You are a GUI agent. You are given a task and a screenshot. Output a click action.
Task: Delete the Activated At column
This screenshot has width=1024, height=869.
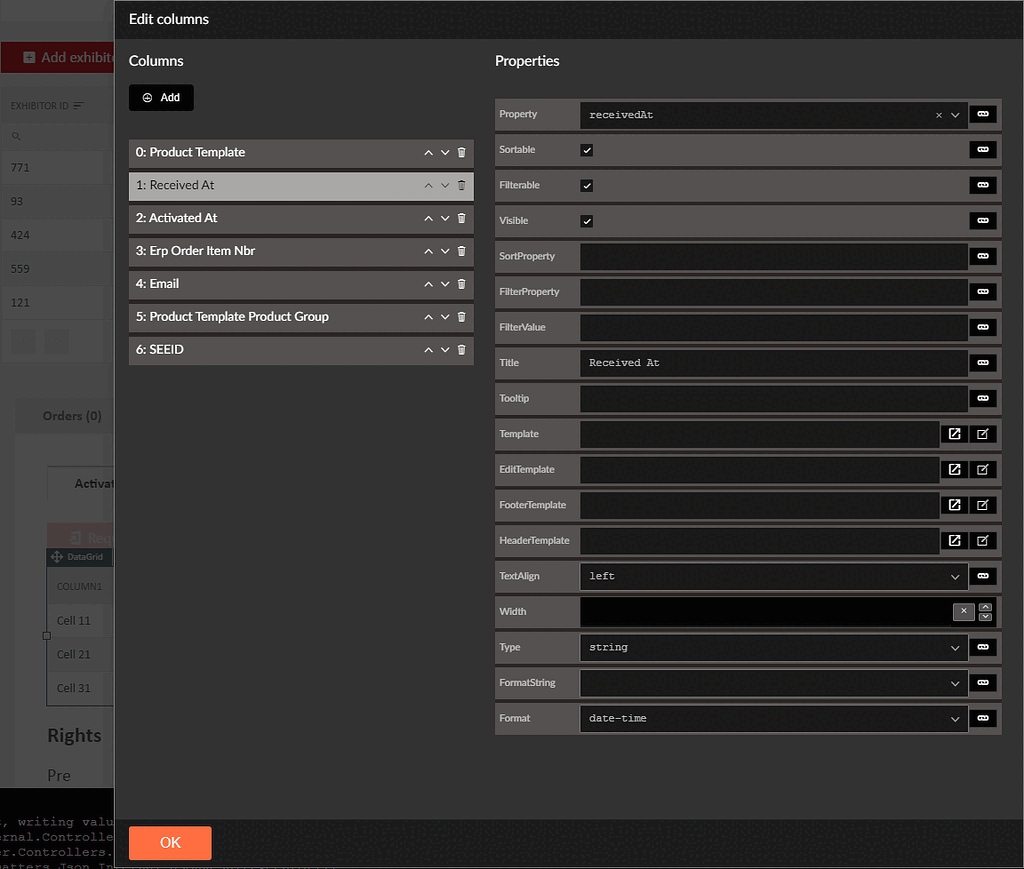click(462, 218)
